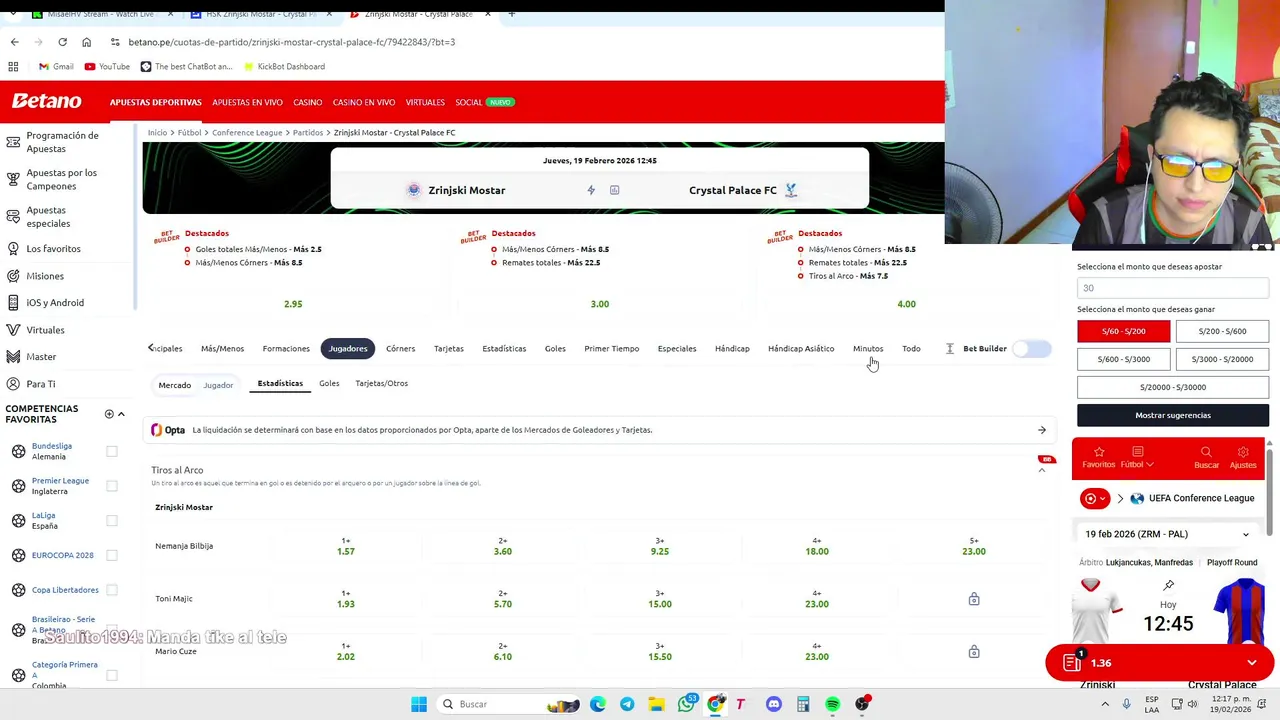Open WhatsApp from the taskbar

686,704
